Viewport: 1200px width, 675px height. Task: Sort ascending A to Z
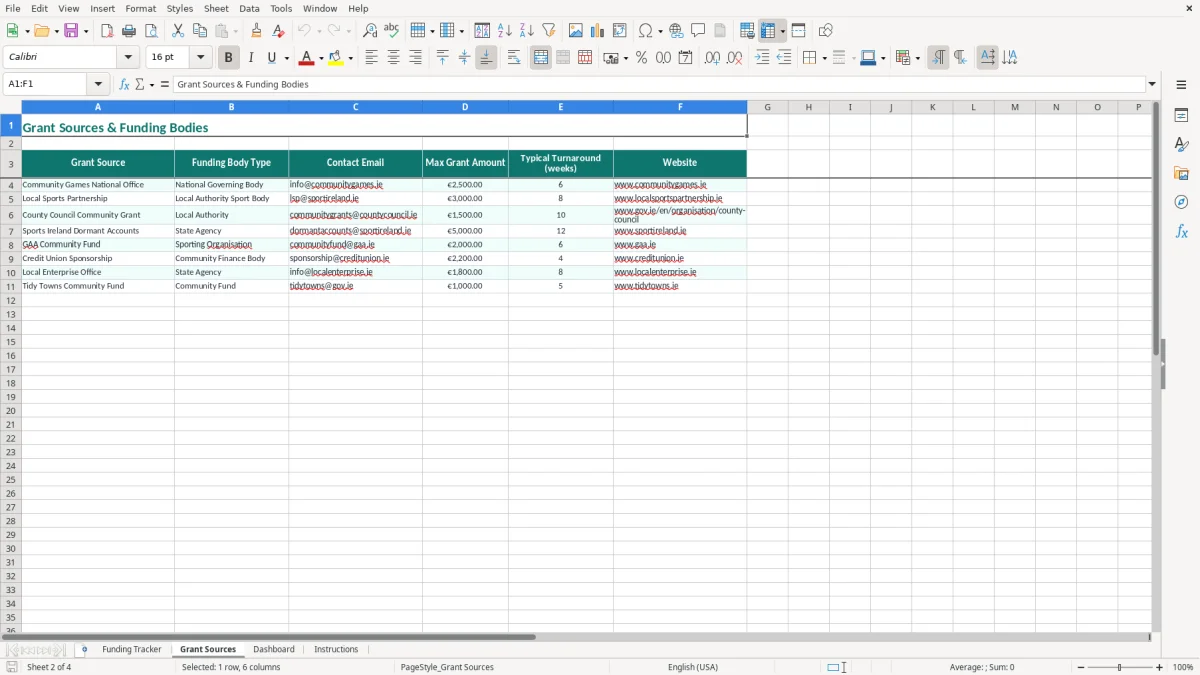click(x=505, y=31)
